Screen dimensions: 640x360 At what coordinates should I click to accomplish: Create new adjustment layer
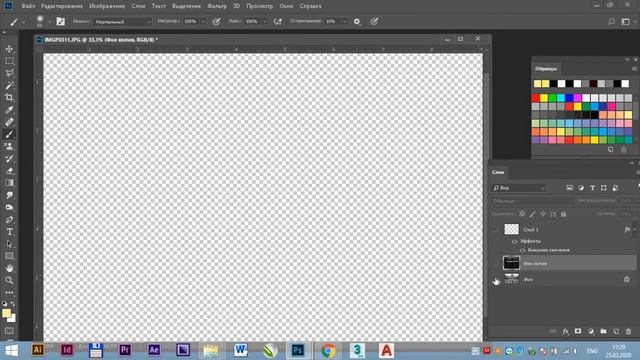click(591, 331)
